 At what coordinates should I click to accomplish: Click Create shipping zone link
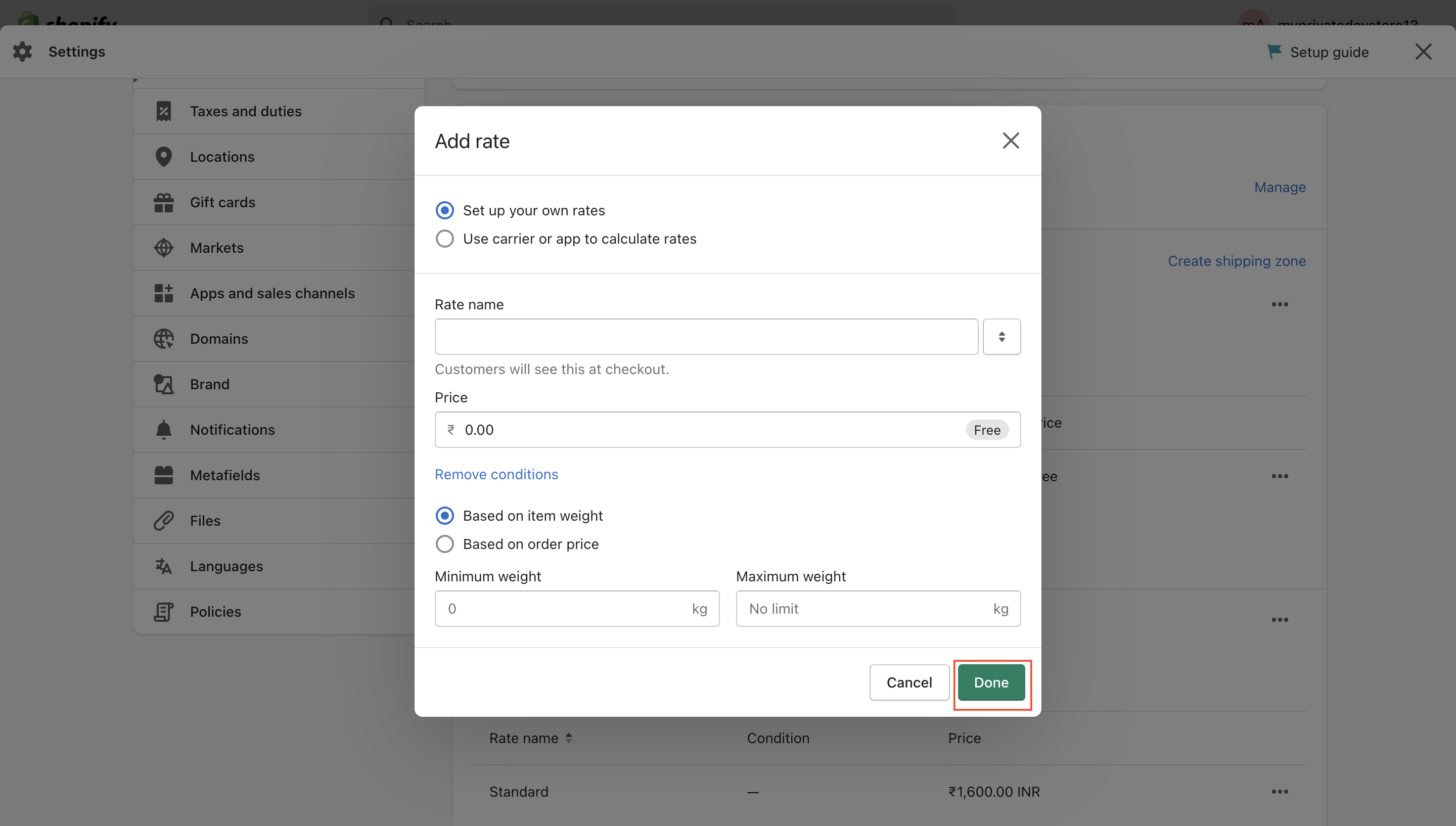(1237, 259)
